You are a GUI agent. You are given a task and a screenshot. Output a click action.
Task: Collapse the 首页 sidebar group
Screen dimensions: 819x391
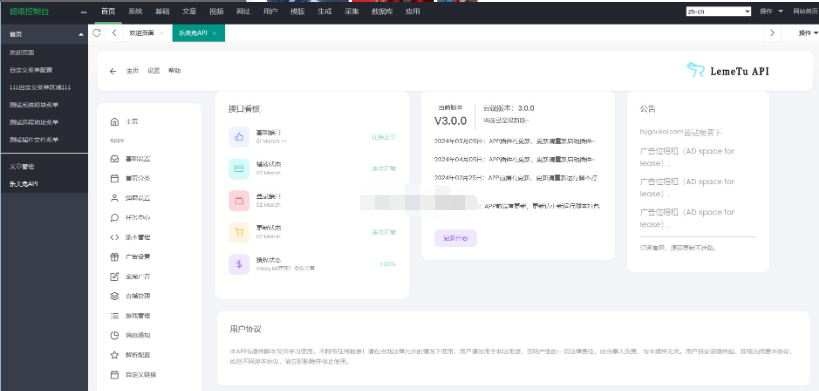[80, 34]
